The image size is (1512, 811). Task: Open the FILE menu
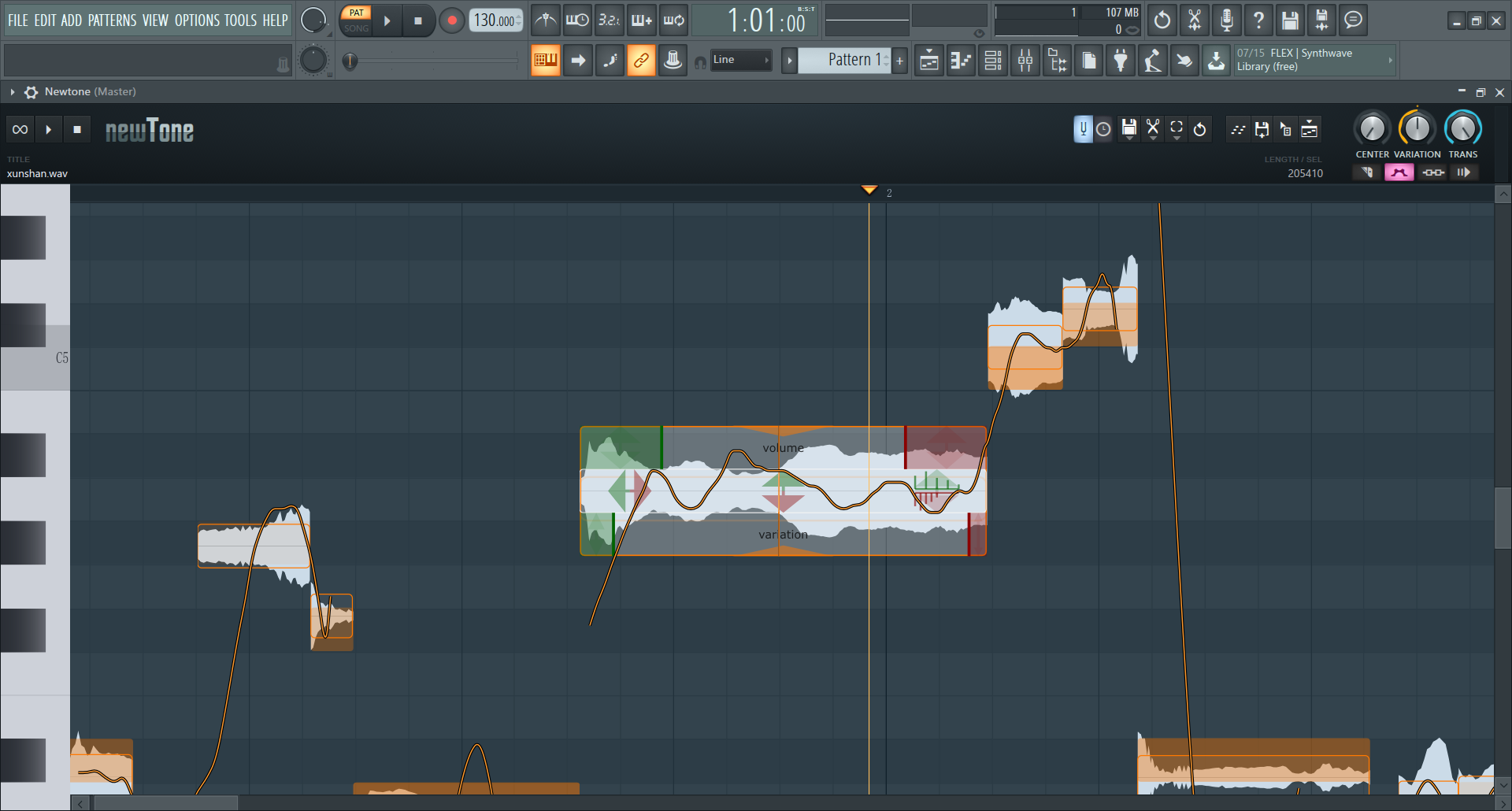[17, 20]
